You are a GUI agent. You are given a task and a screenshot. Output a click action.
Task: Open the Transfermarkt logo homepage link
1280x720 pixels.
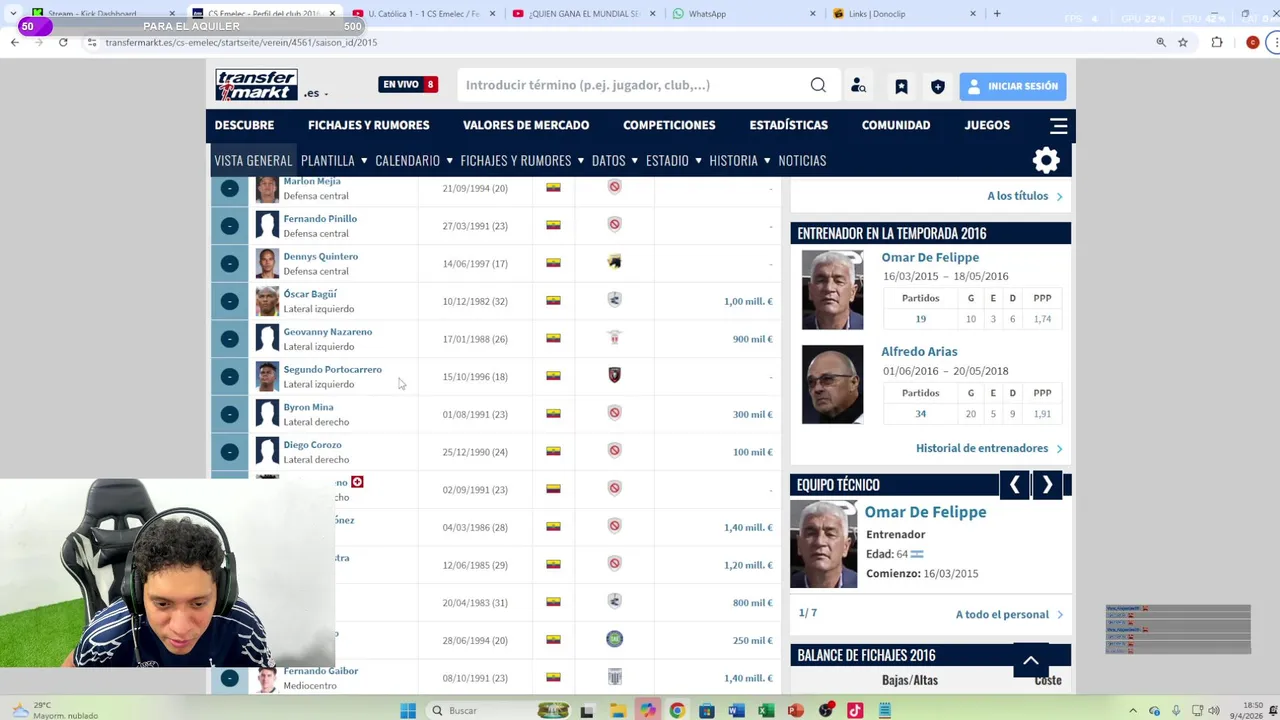pos(257,85)
